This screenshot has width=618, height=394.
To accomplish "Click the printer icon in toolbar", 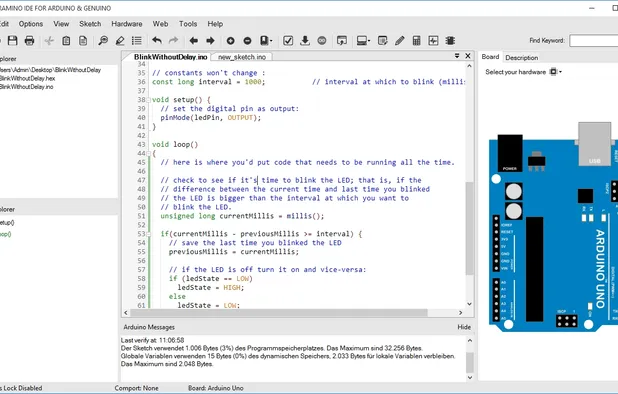I will 30,41.
